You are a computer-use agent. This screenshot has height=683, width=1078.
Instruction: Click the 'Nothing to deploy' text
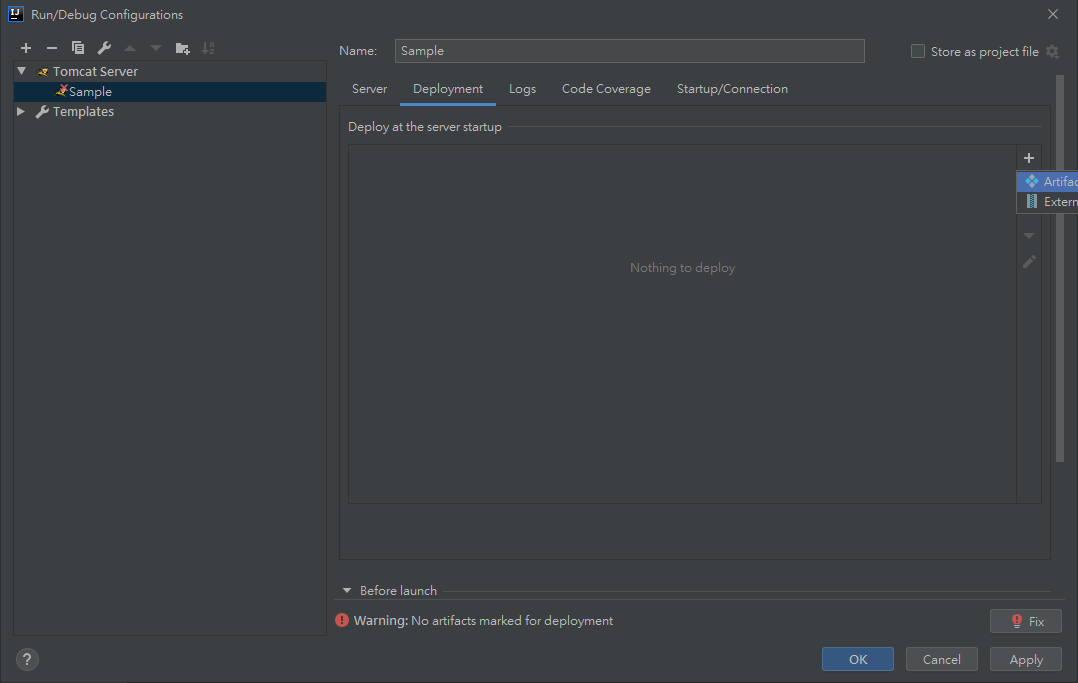click(682, 268)
